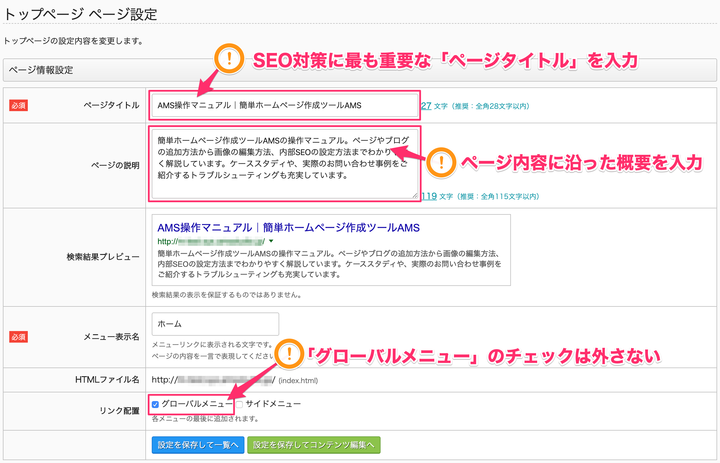Click the green dropdown arrow beside preview URL
The width and height of the screenshot is (720, 463).
271,241
